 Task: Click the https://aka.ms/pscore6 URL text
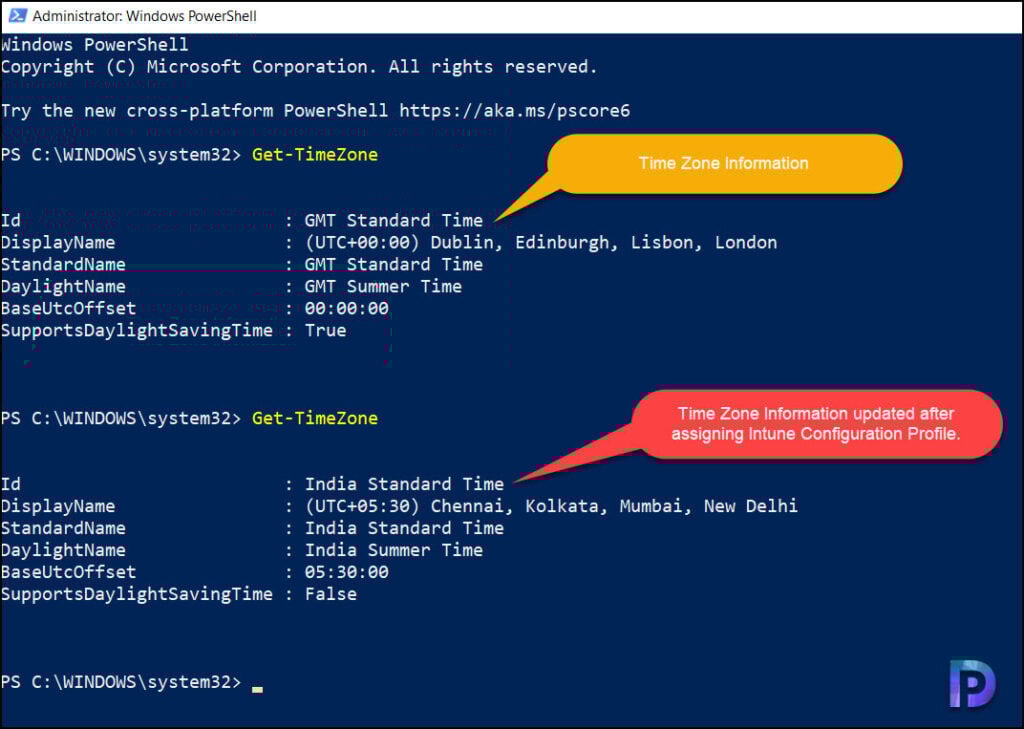tap(515, 110)
